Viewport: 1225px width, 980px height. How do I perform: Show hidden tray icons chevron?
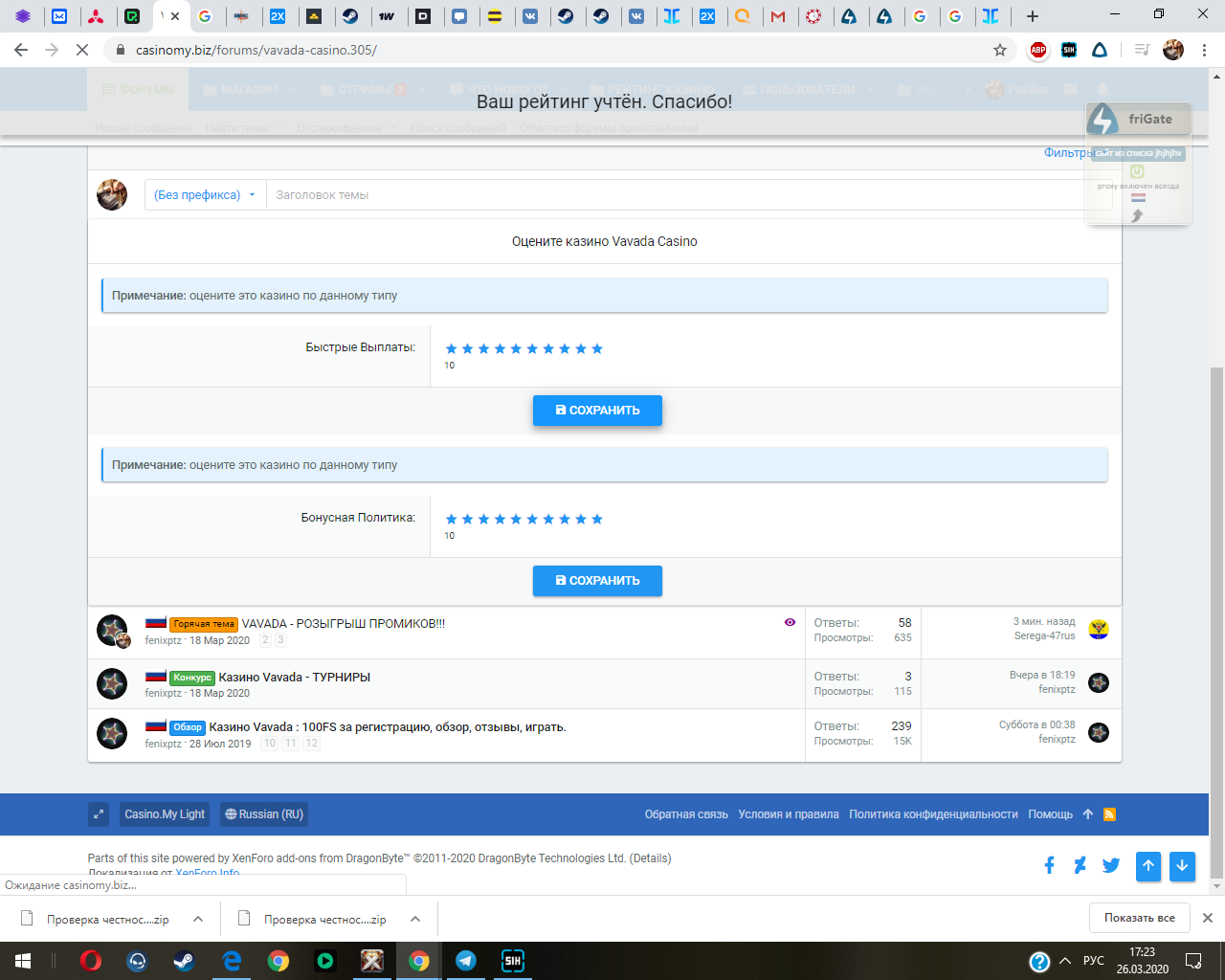(x=1065, y=961)
